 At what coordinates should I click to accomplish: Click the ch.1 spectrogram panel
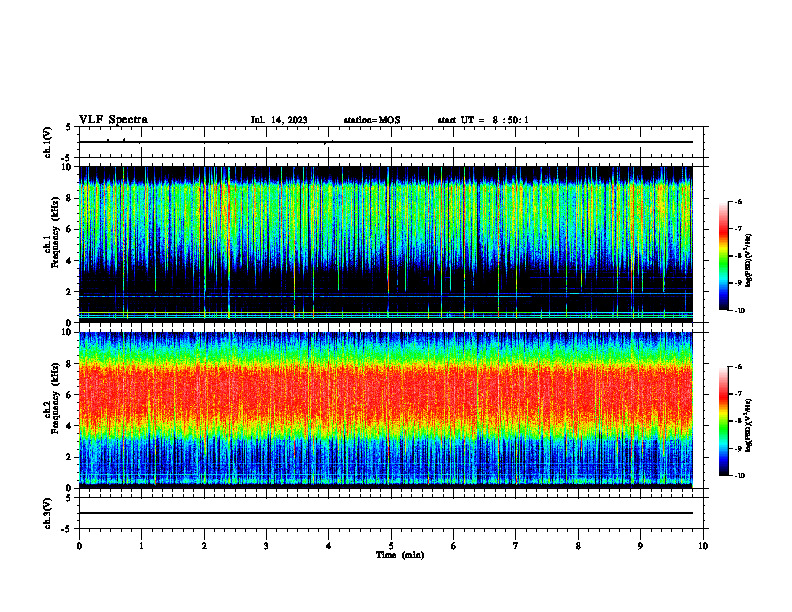coord(386,244)
